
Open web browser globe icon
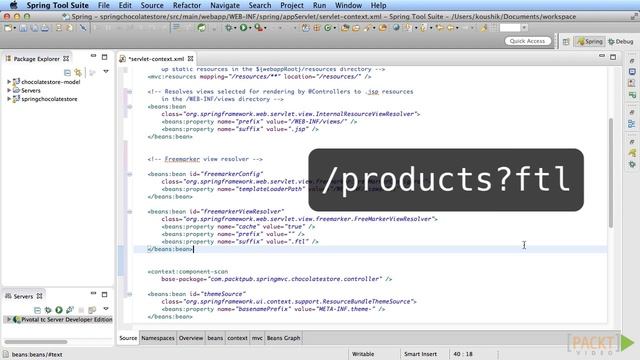coord(396,28)
